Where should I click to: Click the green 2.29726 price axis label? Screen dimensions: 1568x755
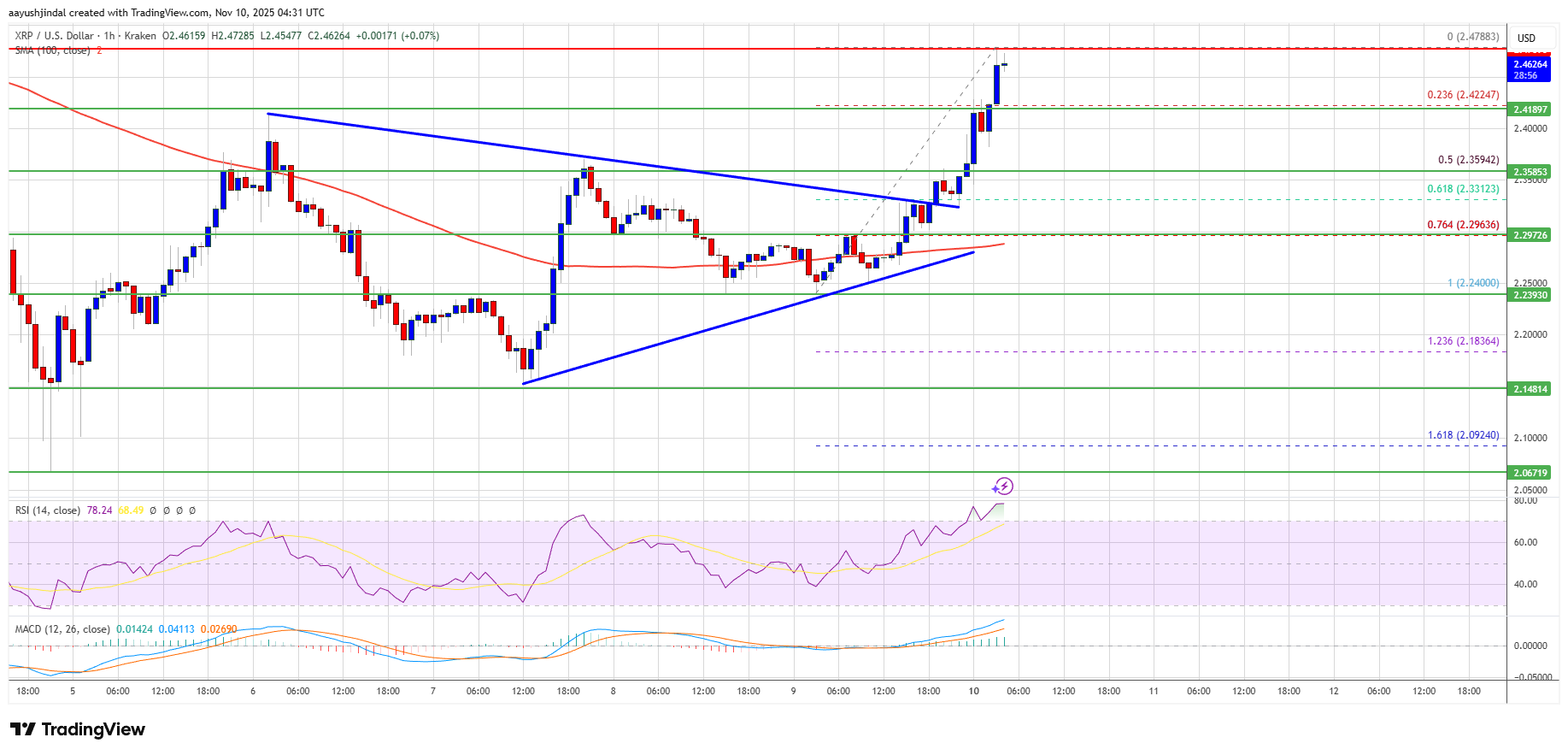tap(1530, 235)
